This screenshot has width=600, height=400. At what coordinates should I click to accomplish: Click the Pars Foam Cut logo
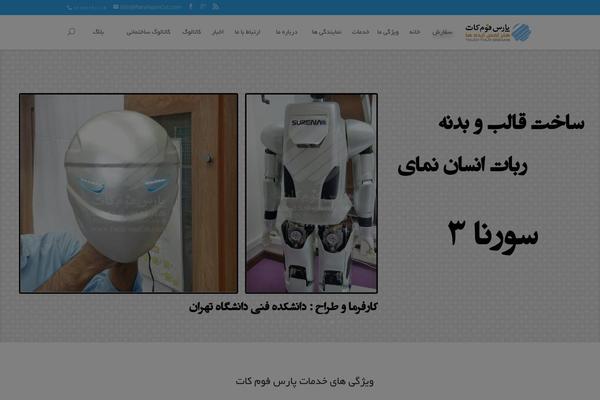point(498,32)
